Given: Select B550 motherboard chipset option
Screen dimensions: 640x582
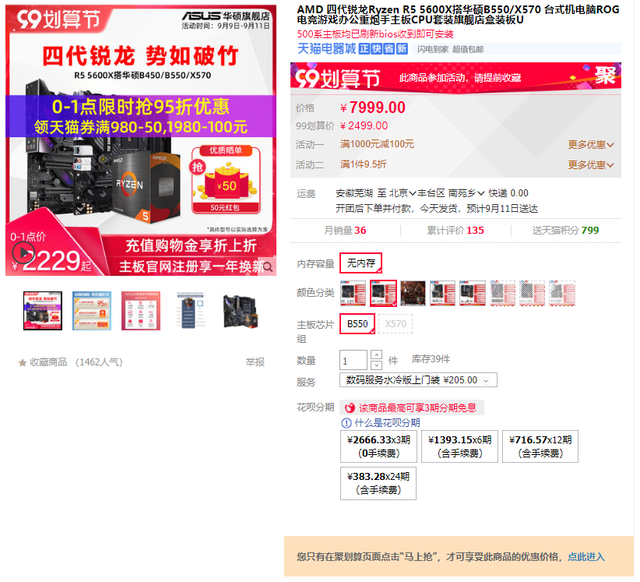Looking at the screenshot, I should pos(357,324).
